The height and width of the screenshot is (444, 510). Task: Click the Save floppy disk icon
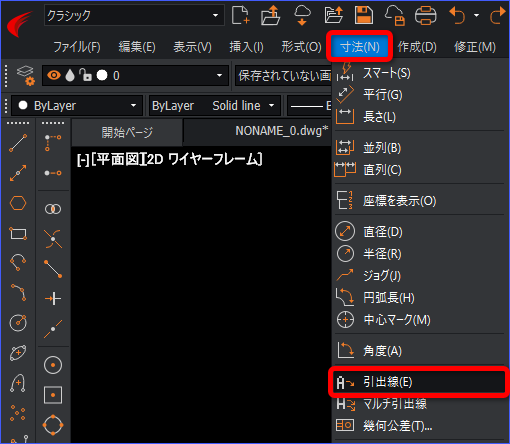point(364,15)
